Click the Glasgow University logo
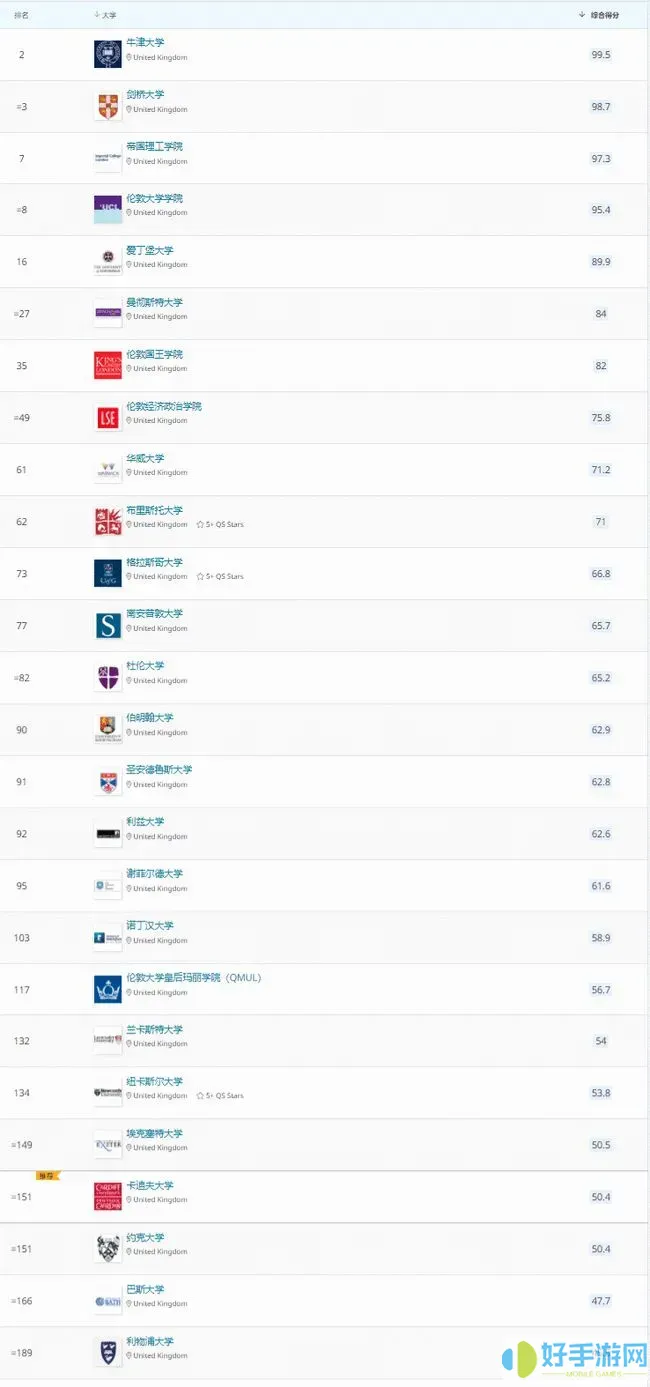Screen dimensions: 650x1387 pos(107,572)
